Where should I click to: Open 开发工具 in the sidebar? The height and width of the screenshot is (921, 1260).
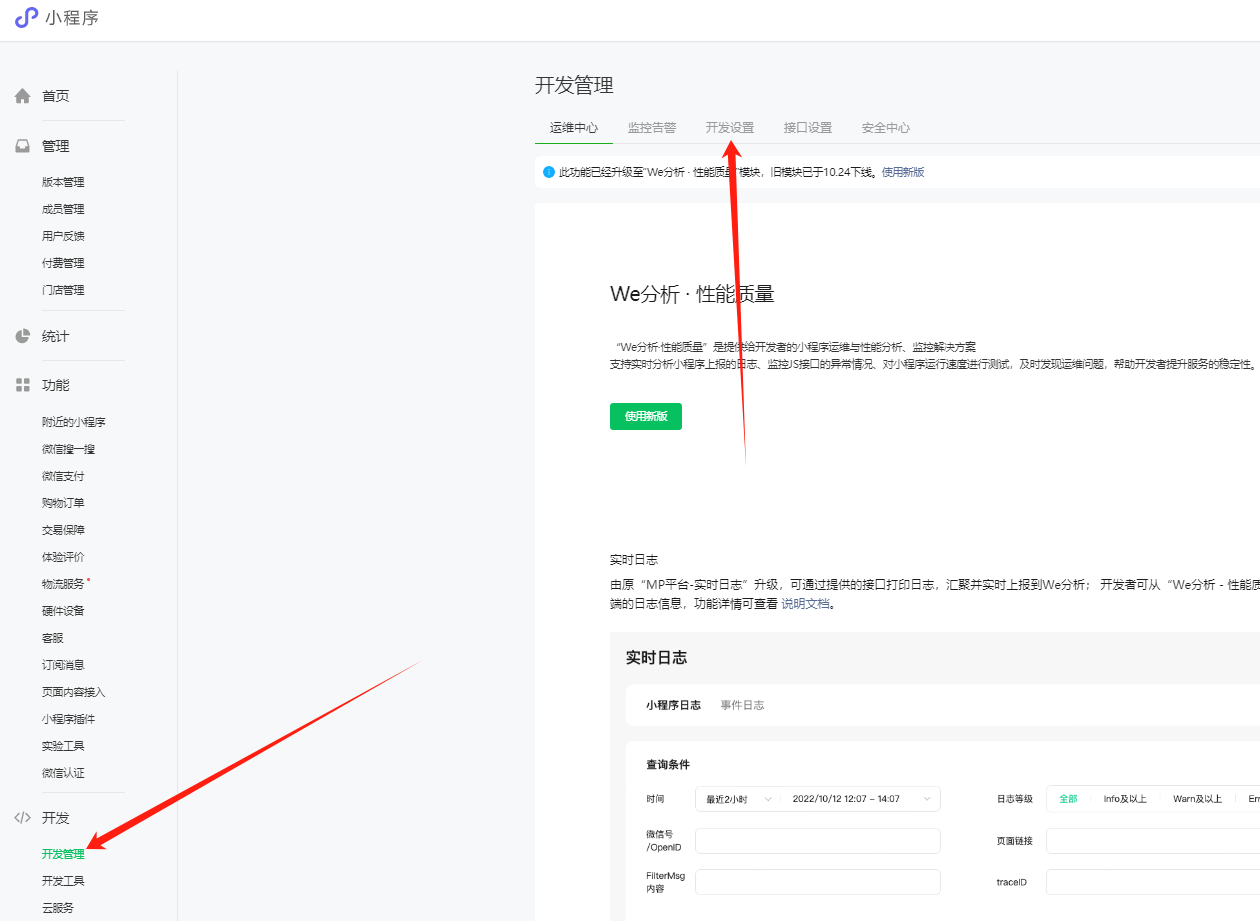click(63, 881)
